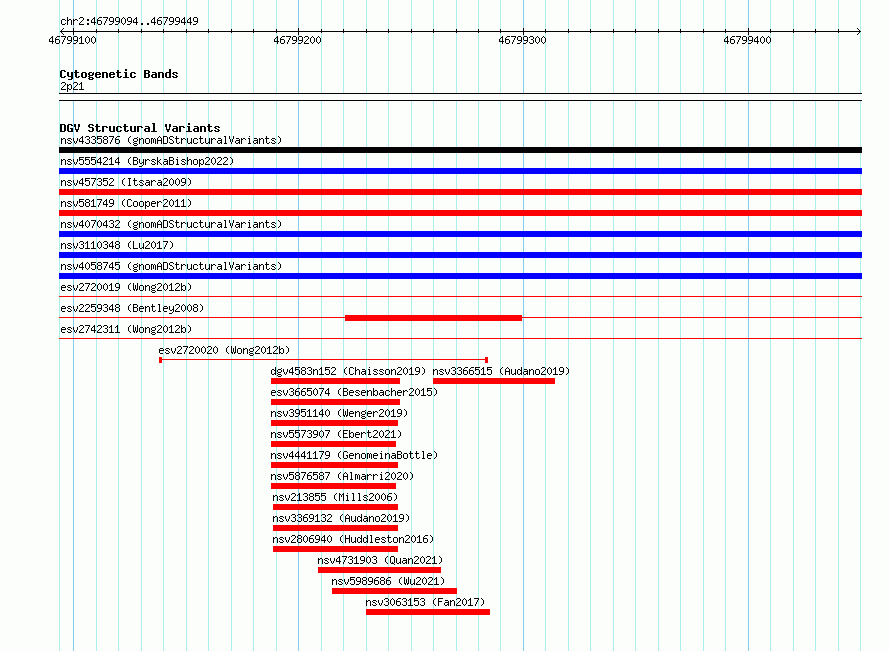Open nsv213855 (Mills2006) label
The width and height of the screenshot is (890, 651).
335,497
